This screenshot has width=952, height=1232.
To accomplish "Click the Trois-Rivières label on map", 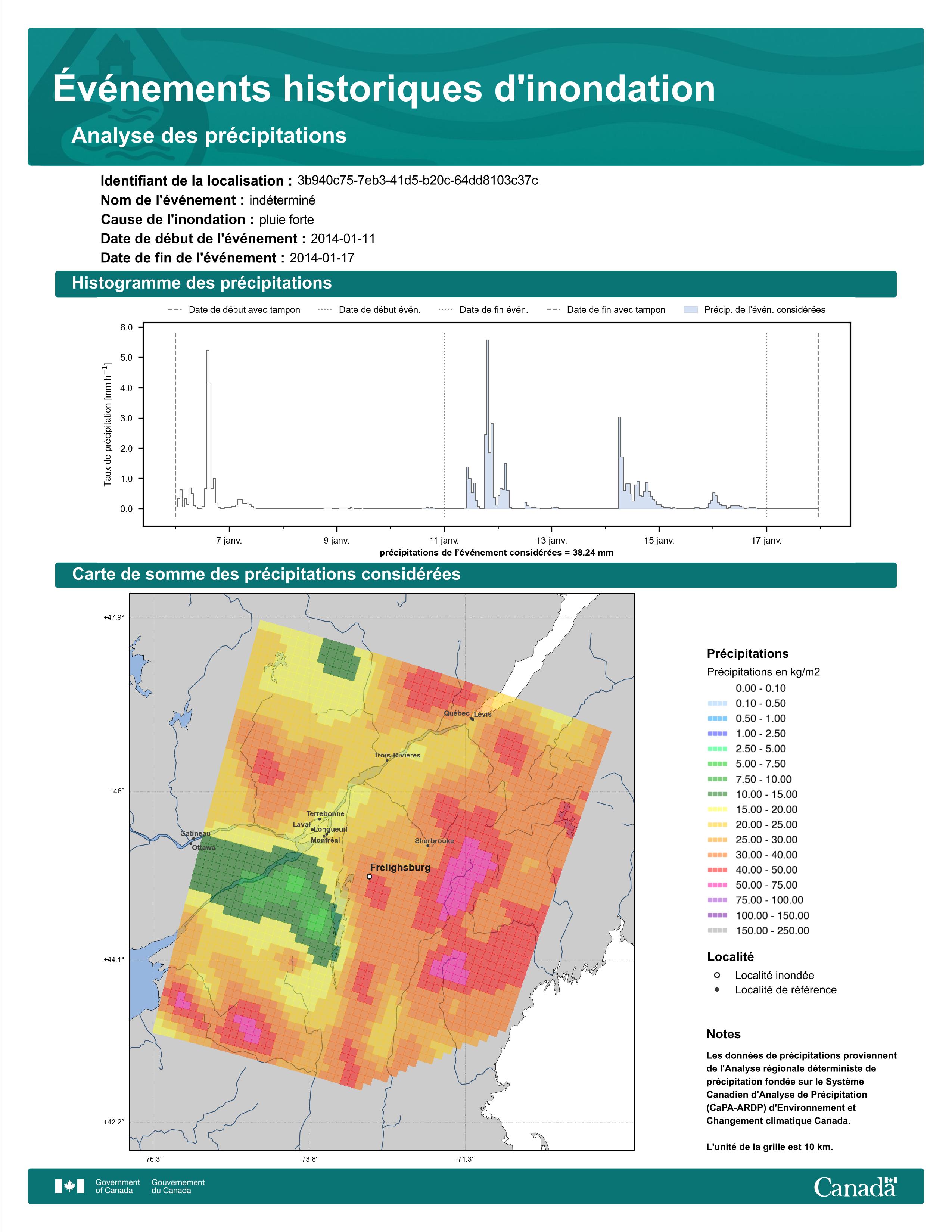I will point(397,755).
